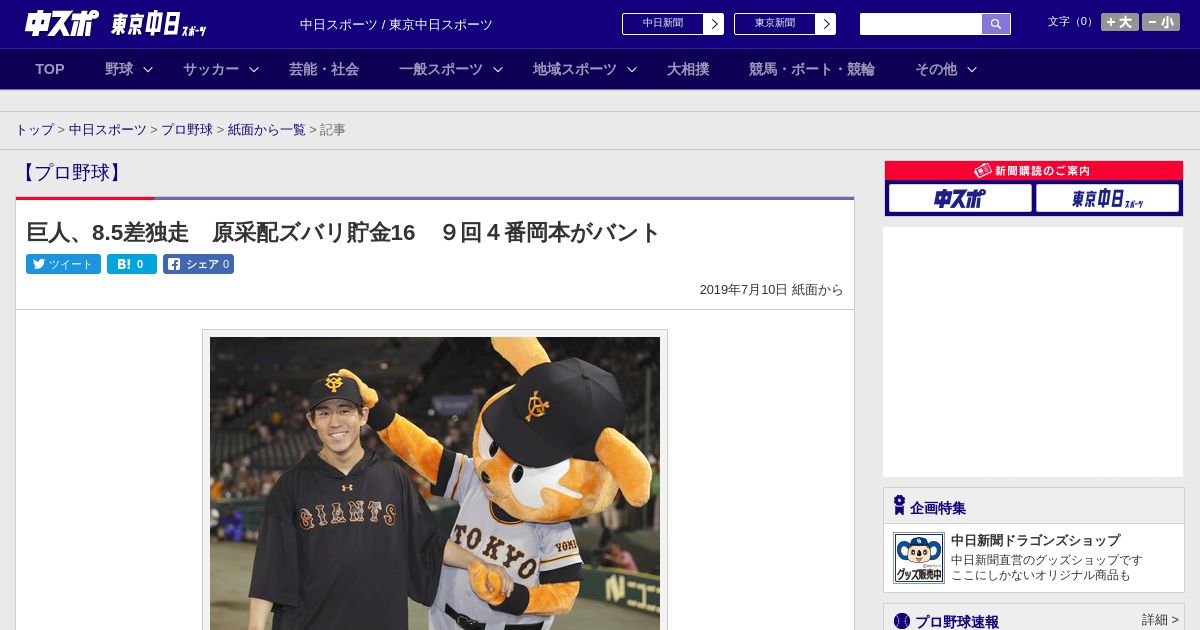Click the 中日スポーツ / 東京中日スポーツ header text
Screen dimensions: 1200x630
pyautogui.click(x=396, y=25)
